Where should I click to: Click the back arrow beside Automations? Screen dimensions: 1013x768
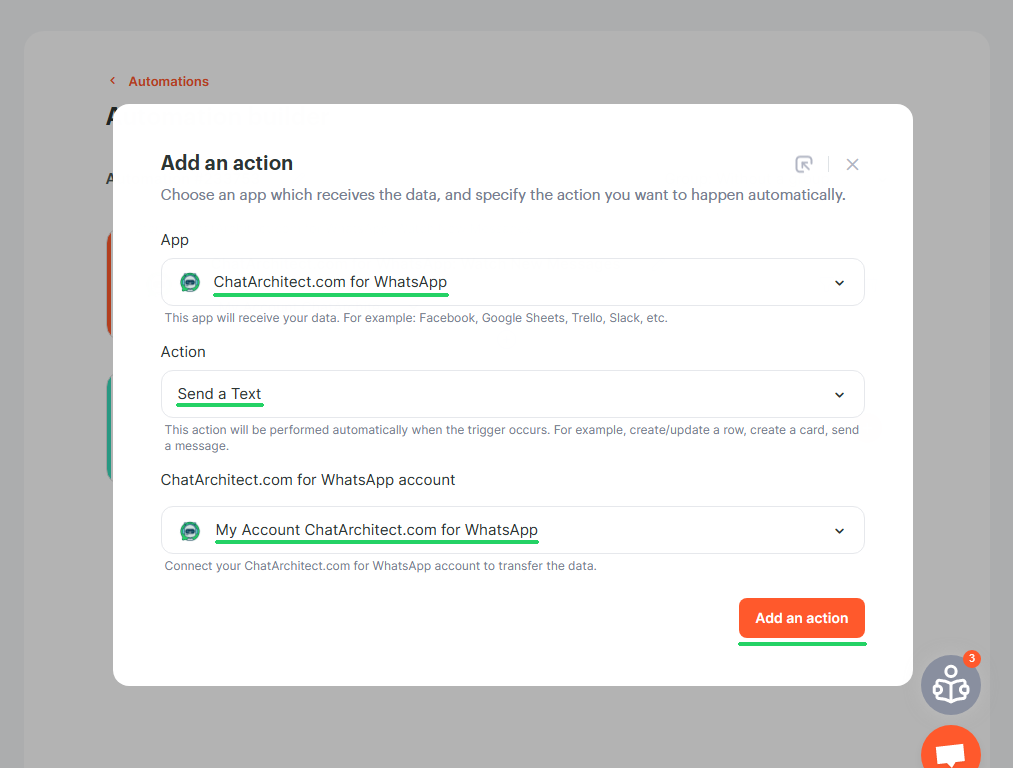point(112,81)
